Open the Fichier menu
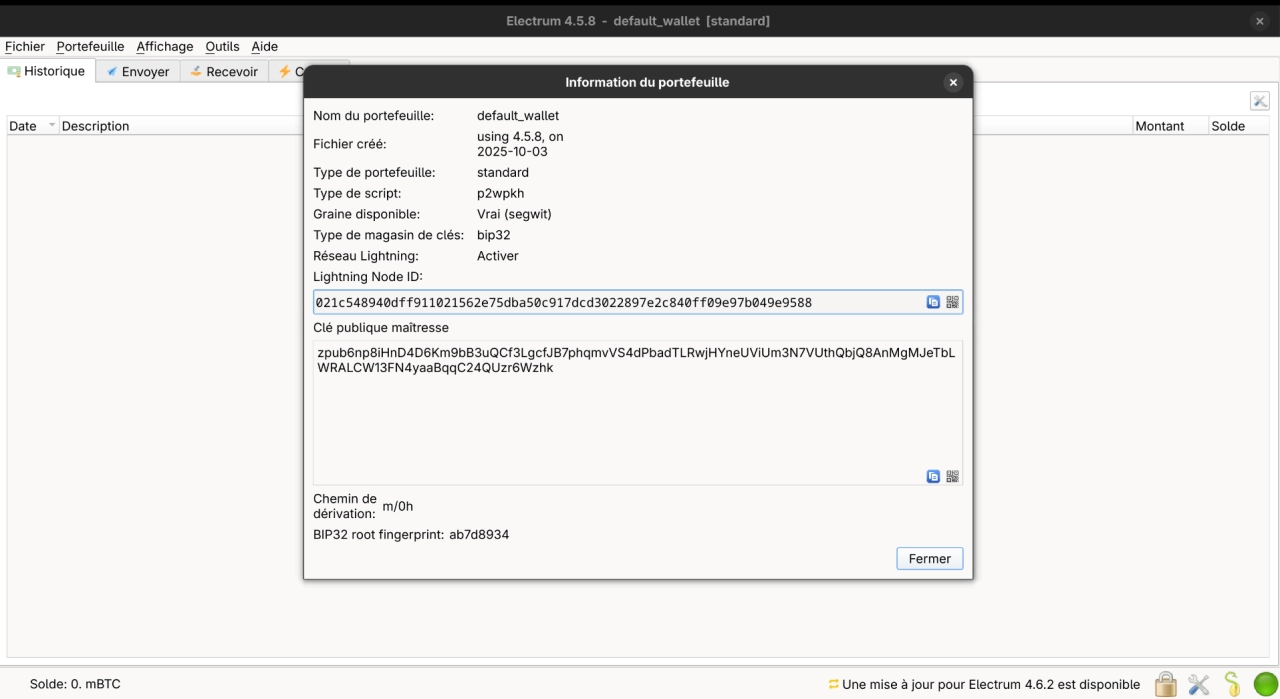Screen dimensions: 1280x699 click(x=25, y=46)
